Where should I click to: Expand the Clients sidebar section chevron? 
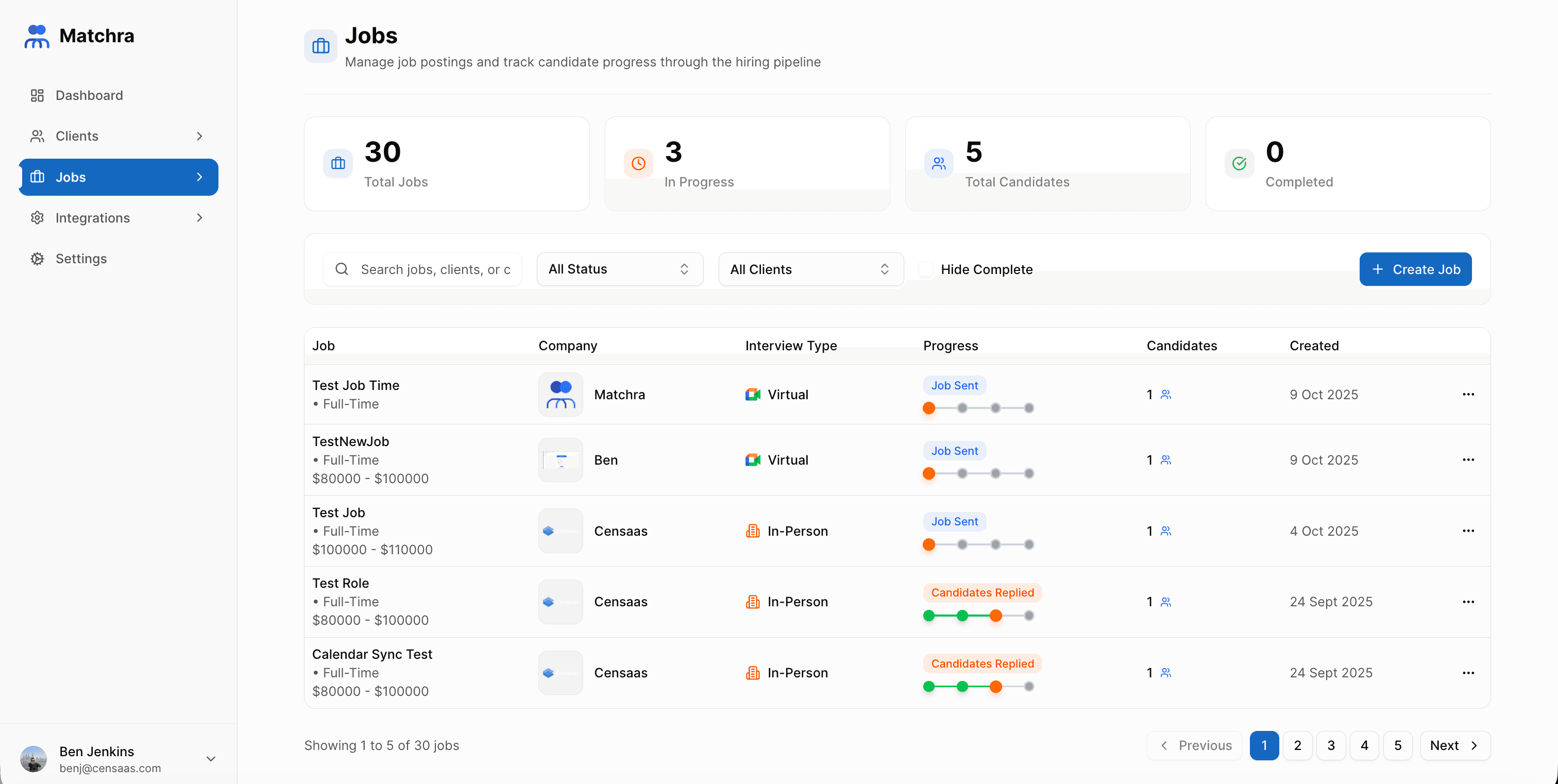[199, 136]
